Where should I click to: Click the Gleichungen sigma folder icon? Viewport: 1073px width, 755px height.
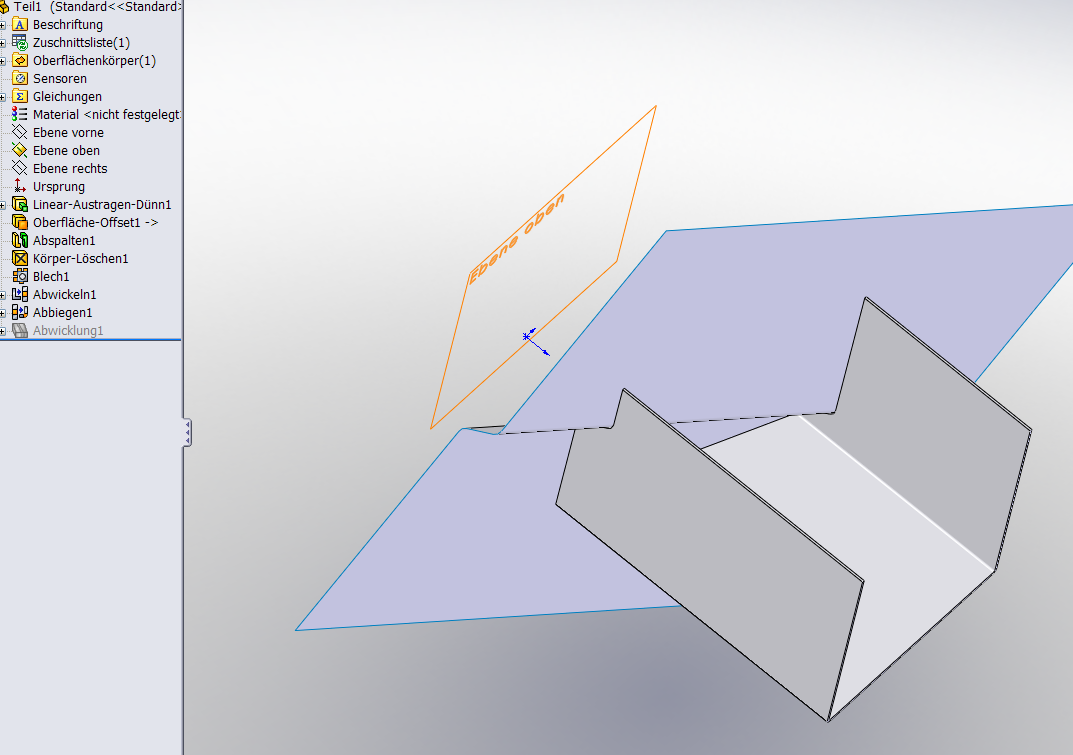click(x=20, y=97)
